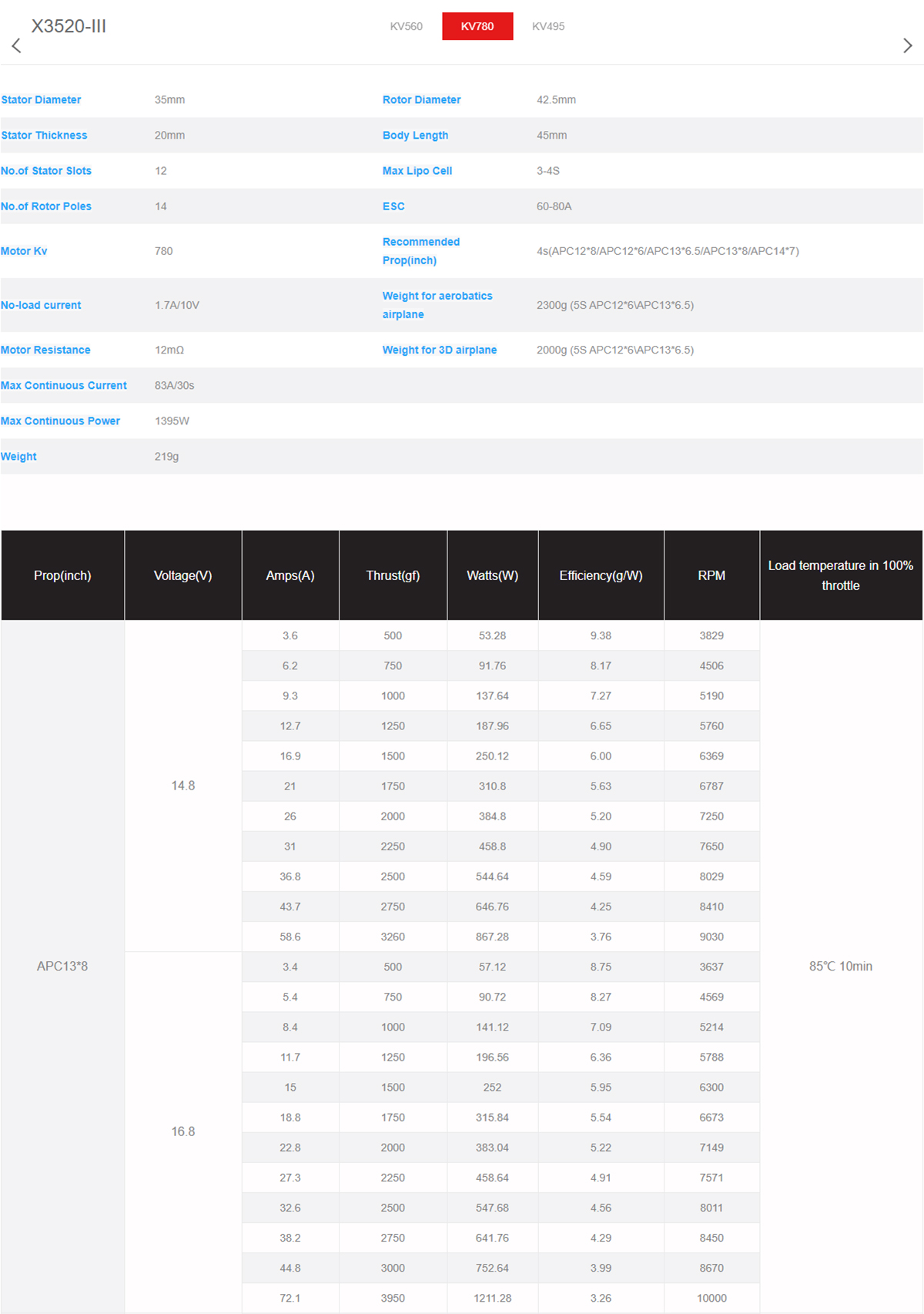Click the Thrust(gf) column header
Screen dimensions: 924x1314
(x=393, y=575)
